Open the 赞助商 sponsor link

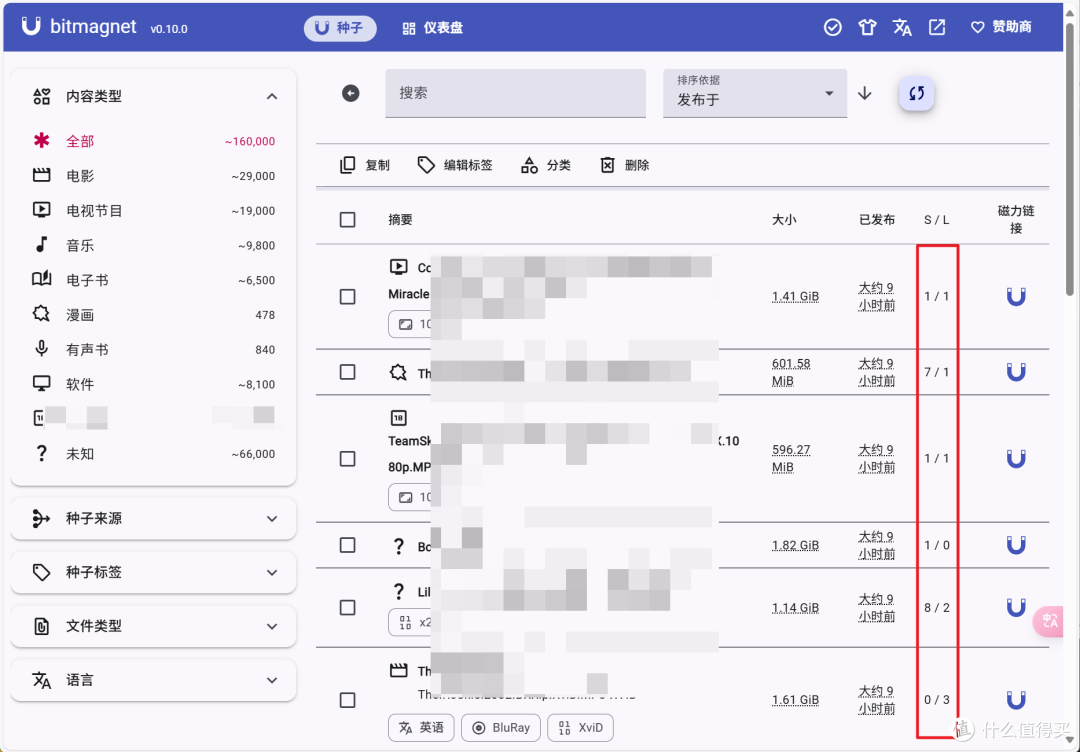point(1001,28)
